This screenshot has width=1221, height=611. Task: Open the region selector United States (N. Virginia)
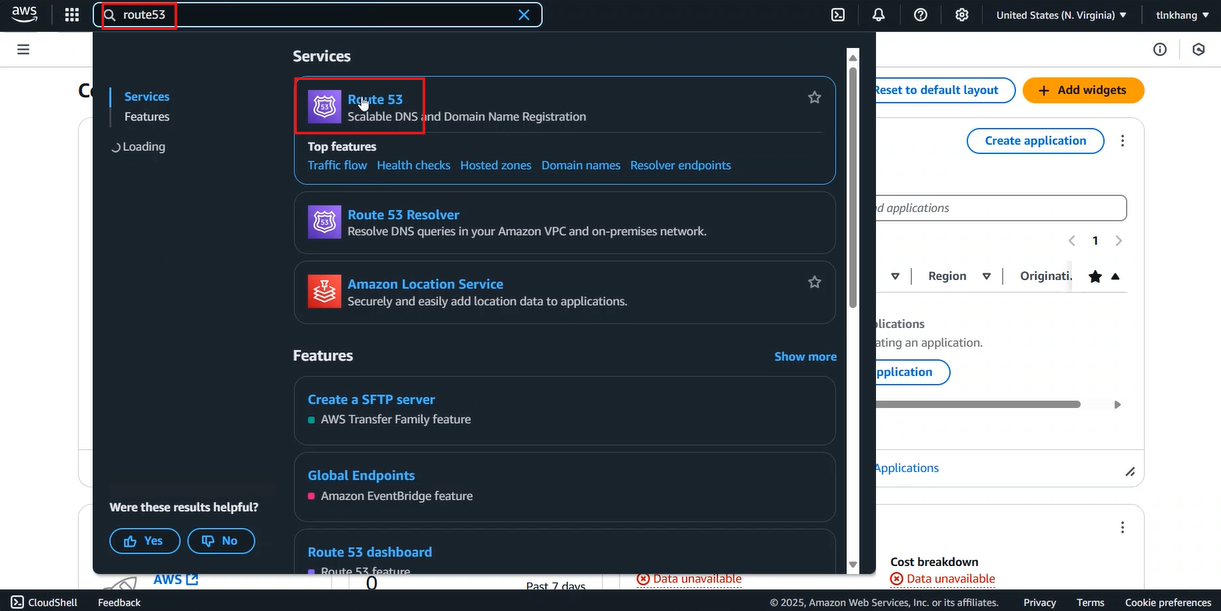(1061, 15)
